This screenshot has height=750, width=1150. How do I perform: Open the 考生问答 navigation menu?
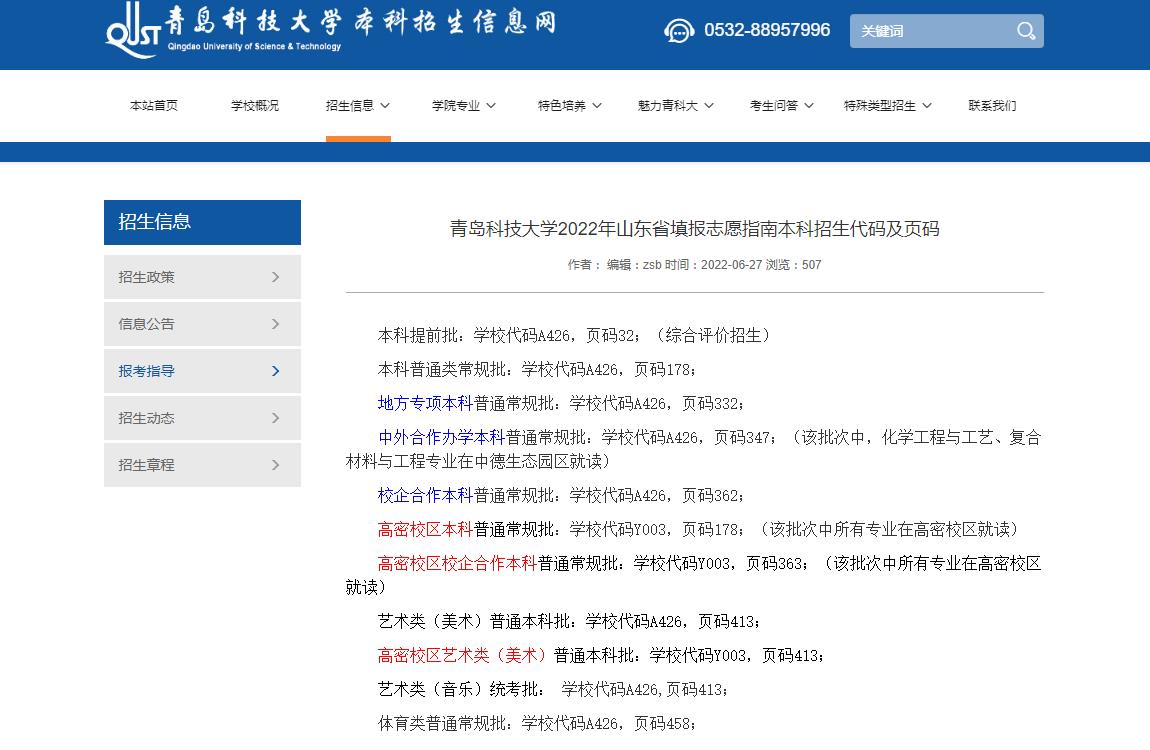[782, 106]
